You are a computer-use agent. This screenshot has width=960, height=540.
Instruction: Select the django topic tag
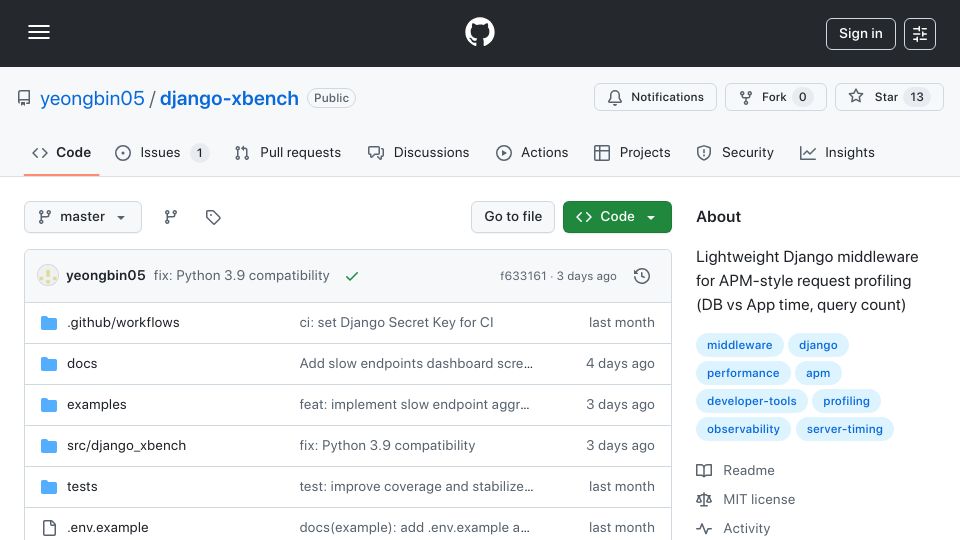(818, 345)
